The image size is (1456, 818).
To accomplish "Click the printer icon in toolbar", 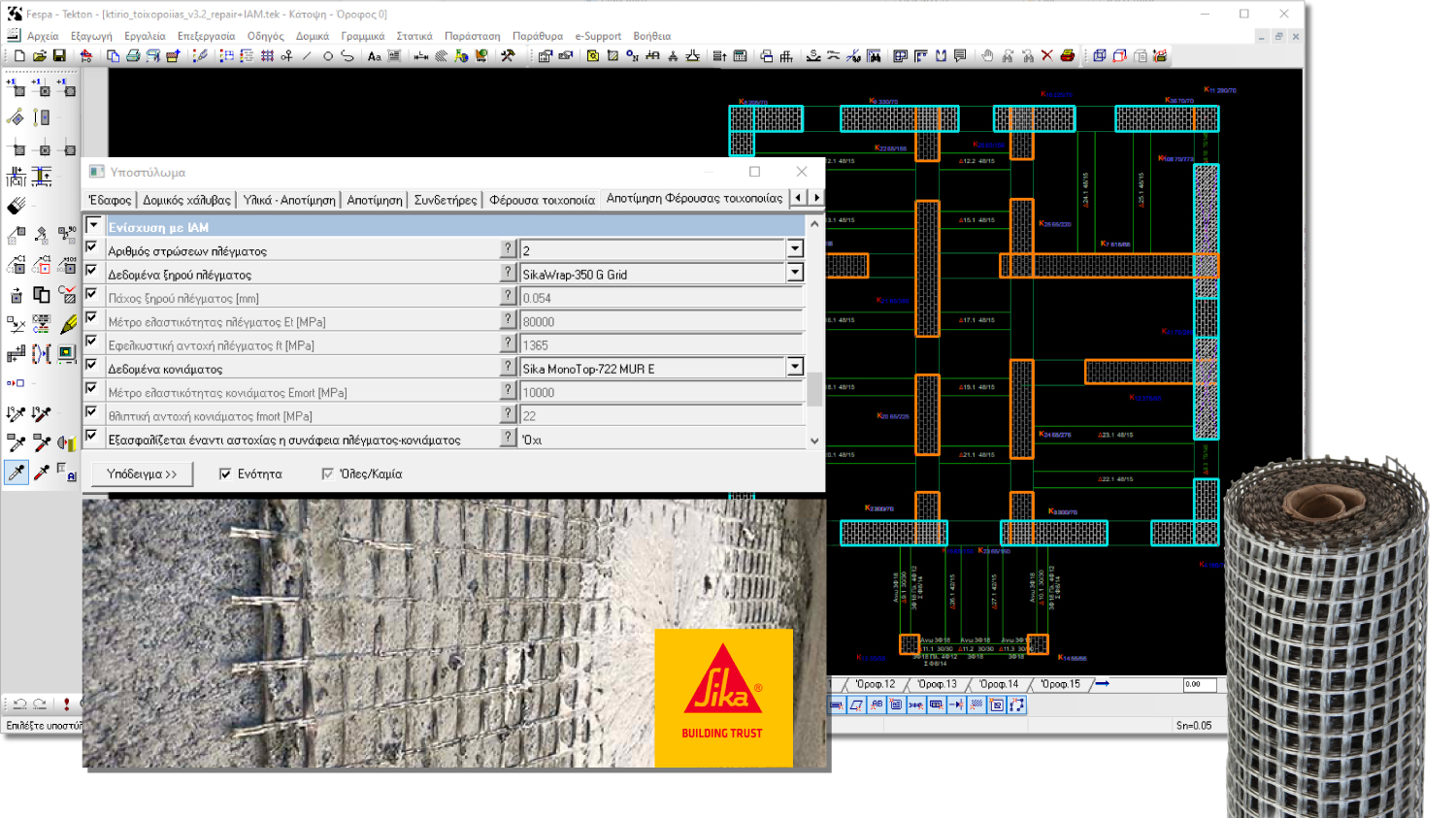I will click(x=133, y=56).
